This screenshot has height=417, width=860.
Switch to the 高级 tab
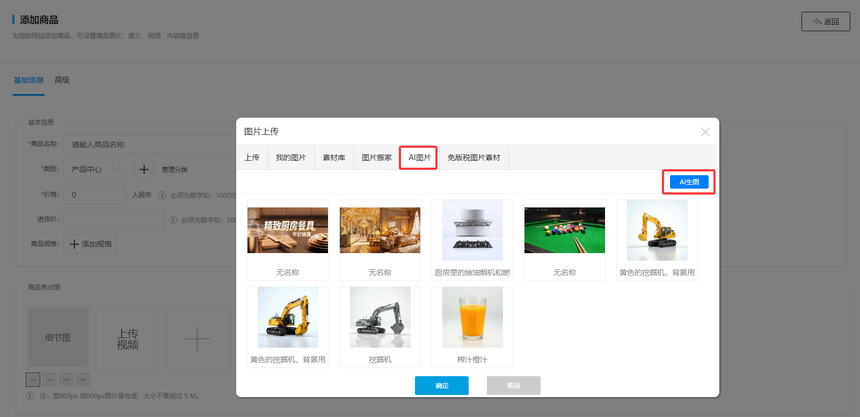point(62,80)
